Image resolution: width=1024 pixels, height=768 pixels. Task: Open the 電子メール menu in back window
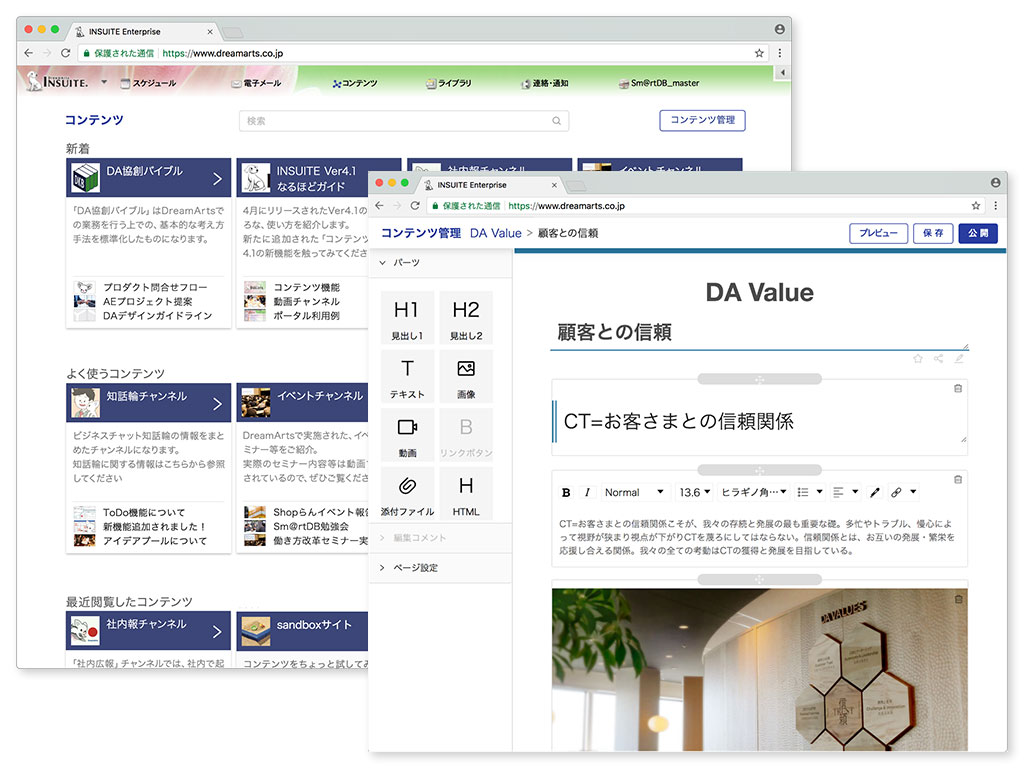pos(257,83)
